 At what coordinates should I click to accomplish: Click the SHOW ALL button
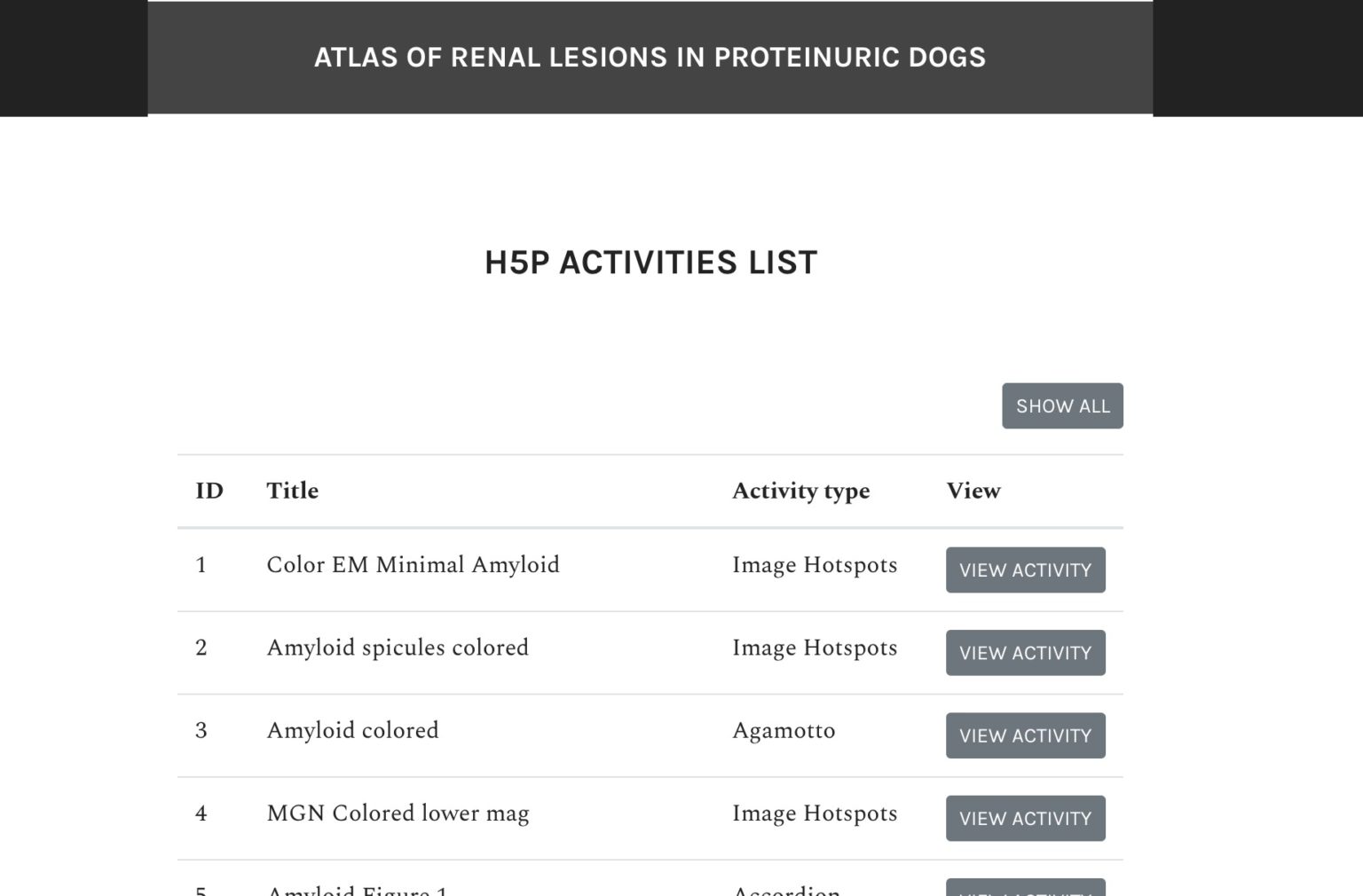click(x=1062, y=405)
